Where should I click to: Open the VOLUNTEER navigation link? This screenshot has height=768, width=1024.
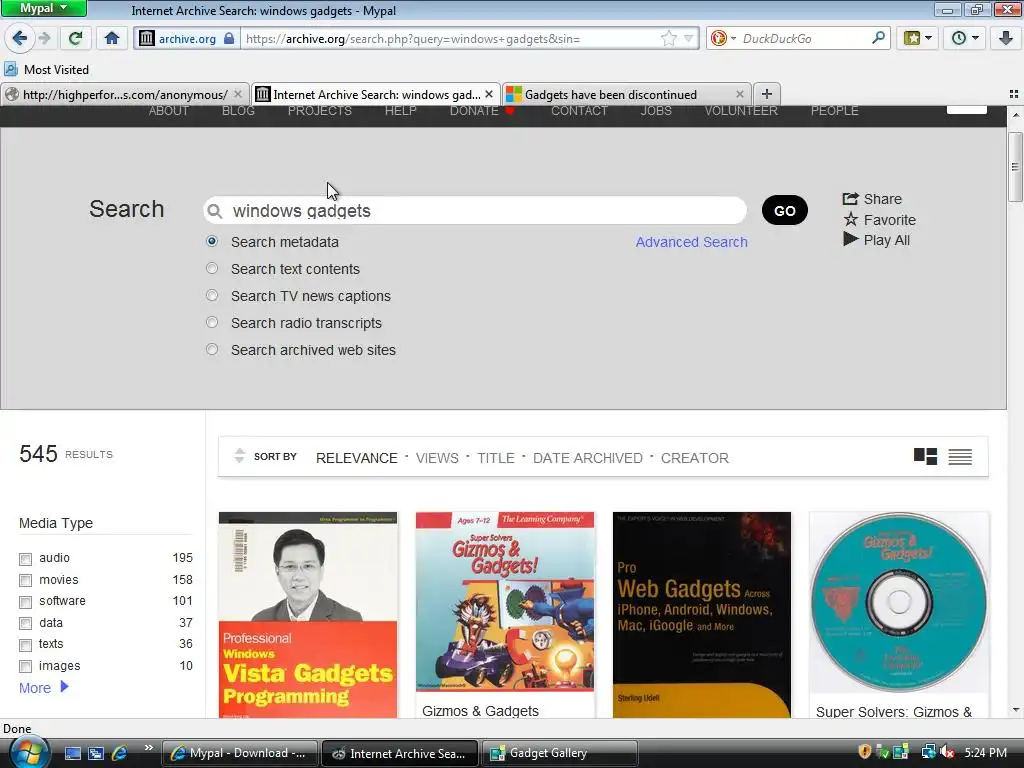tap(741, 111)
